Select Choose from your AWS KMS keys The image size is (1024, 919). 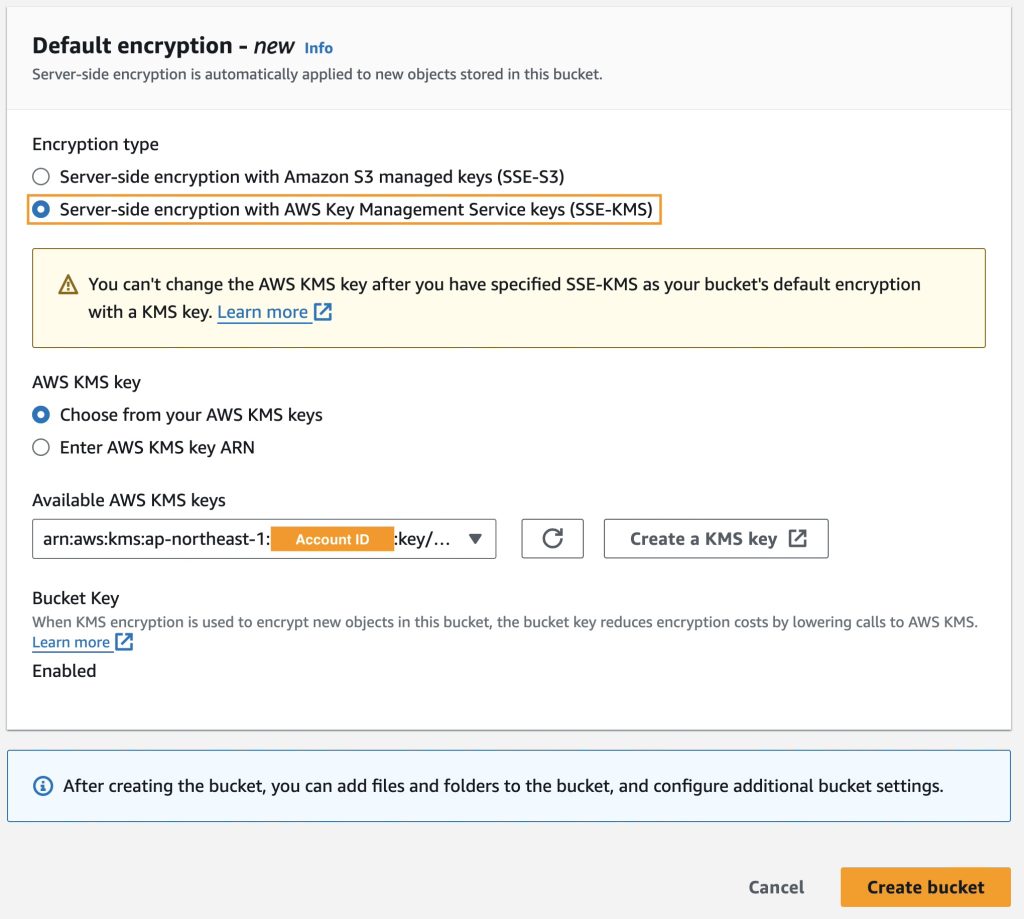pyautogui.click(x=41, y=414)
